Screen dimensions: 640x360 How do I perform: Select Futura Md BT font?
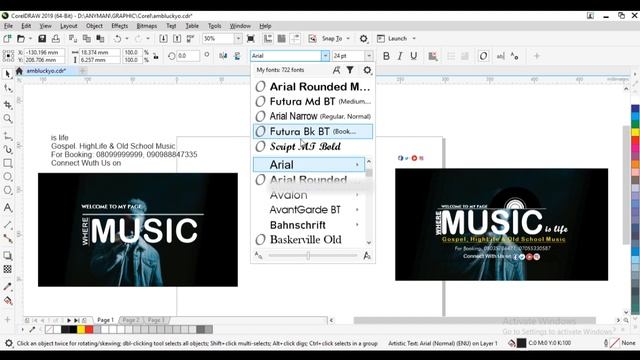click(x=313, y=101)
